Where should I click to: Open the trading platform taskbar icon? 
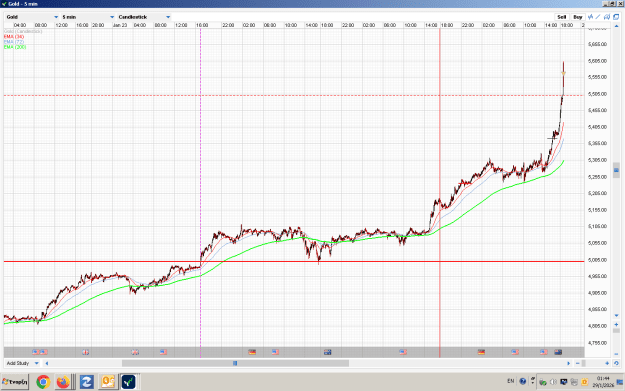pyautogui.click(x=129, y=382)
